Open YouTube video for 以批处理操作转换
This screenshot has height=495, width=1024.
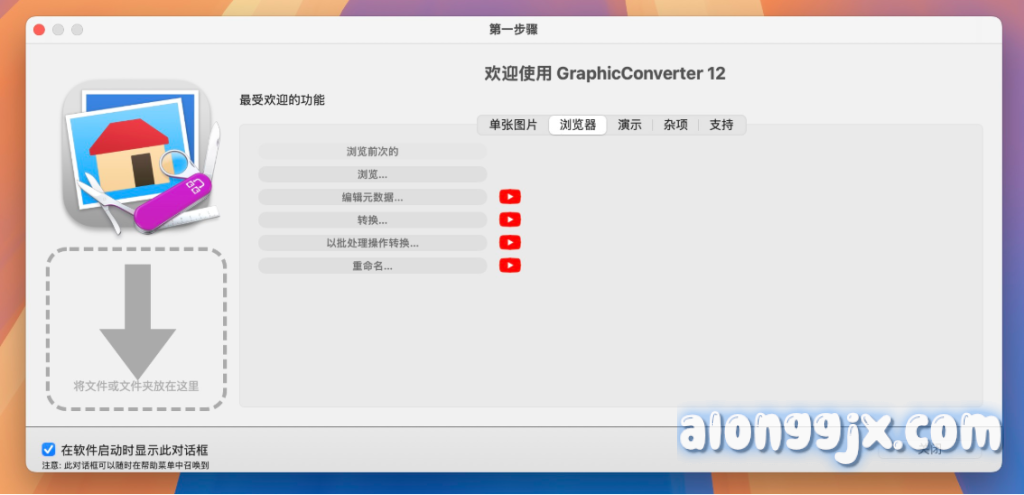coord(510,242)
